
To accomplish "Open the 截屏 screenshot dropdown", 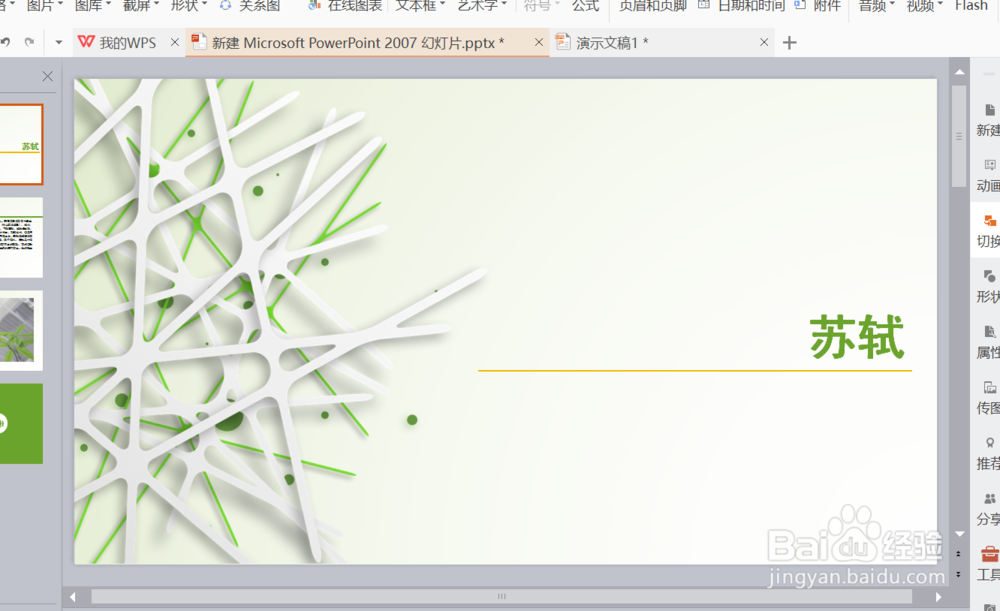I will (x=140, y=6).
